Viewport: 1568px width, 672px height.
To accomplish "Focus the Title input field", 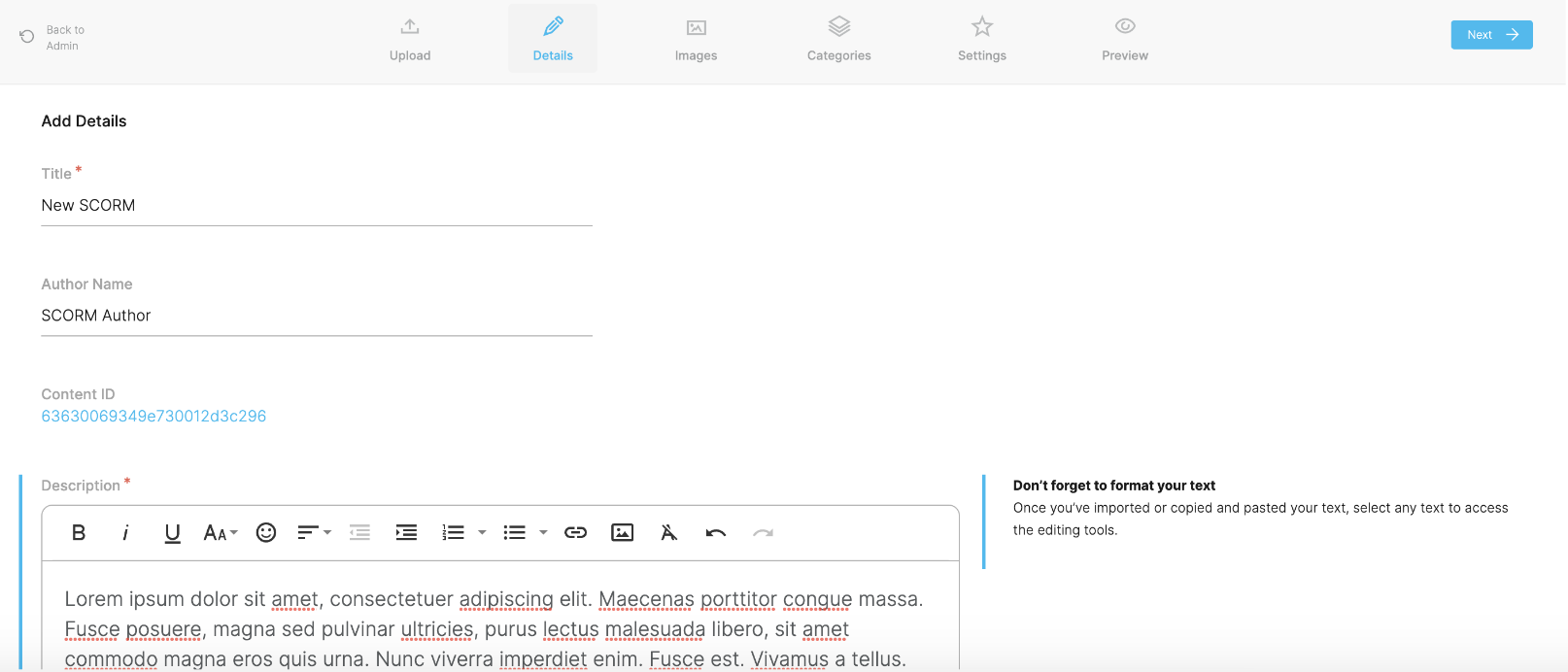I will tap(317, 206).
